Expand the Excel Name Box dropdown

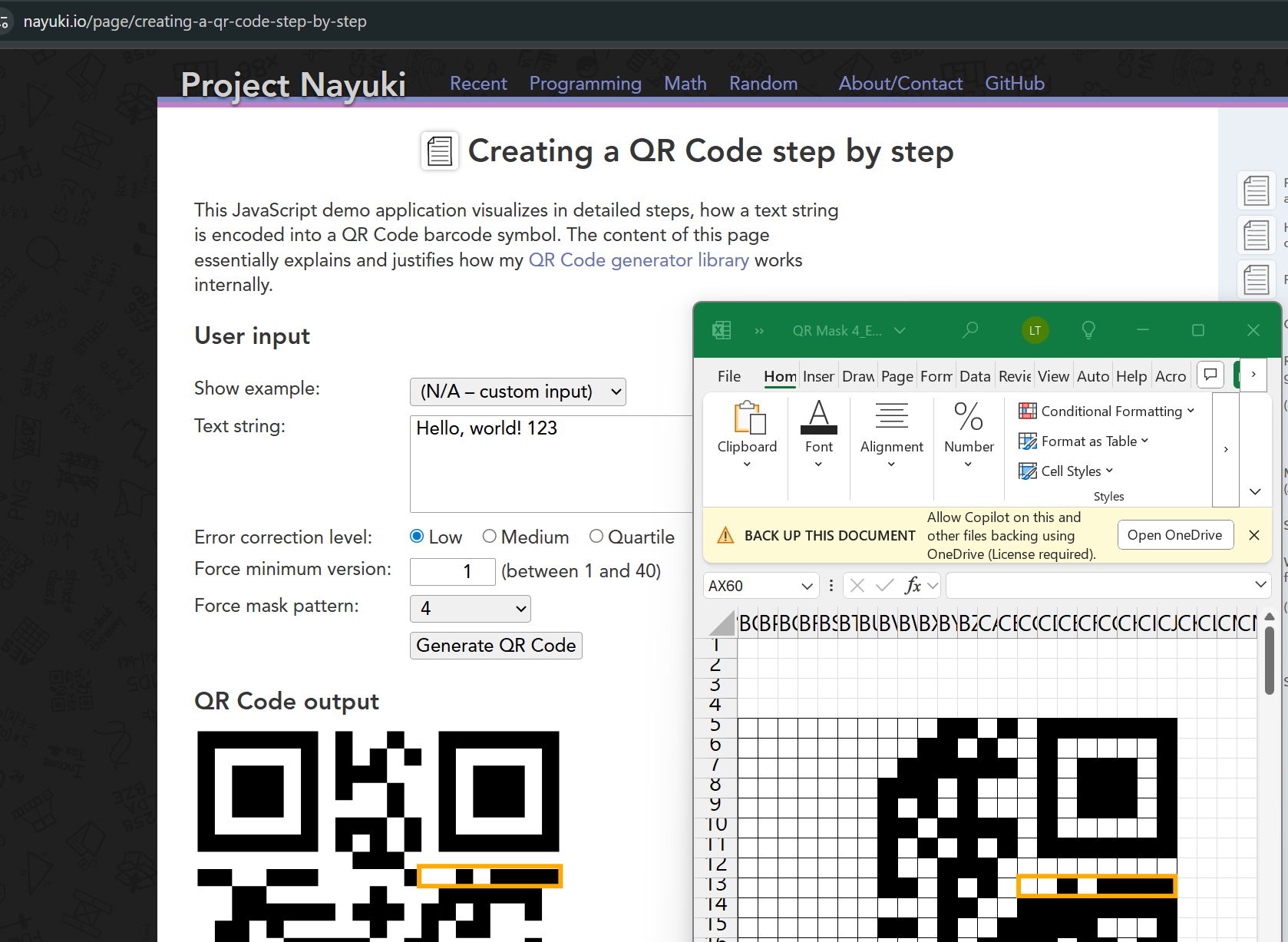(807, 586)
